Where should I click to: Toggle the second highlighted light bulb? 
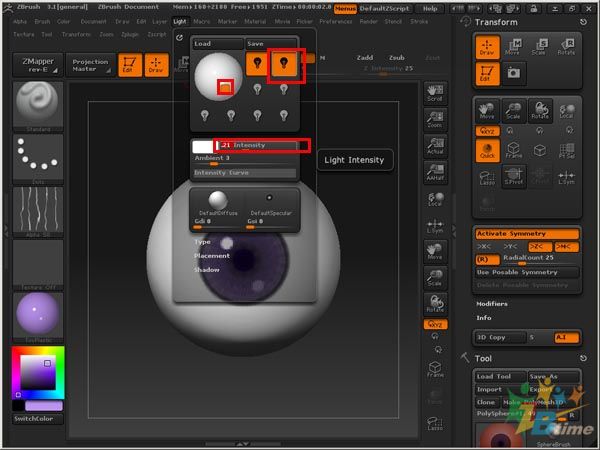tap(284, 63)
